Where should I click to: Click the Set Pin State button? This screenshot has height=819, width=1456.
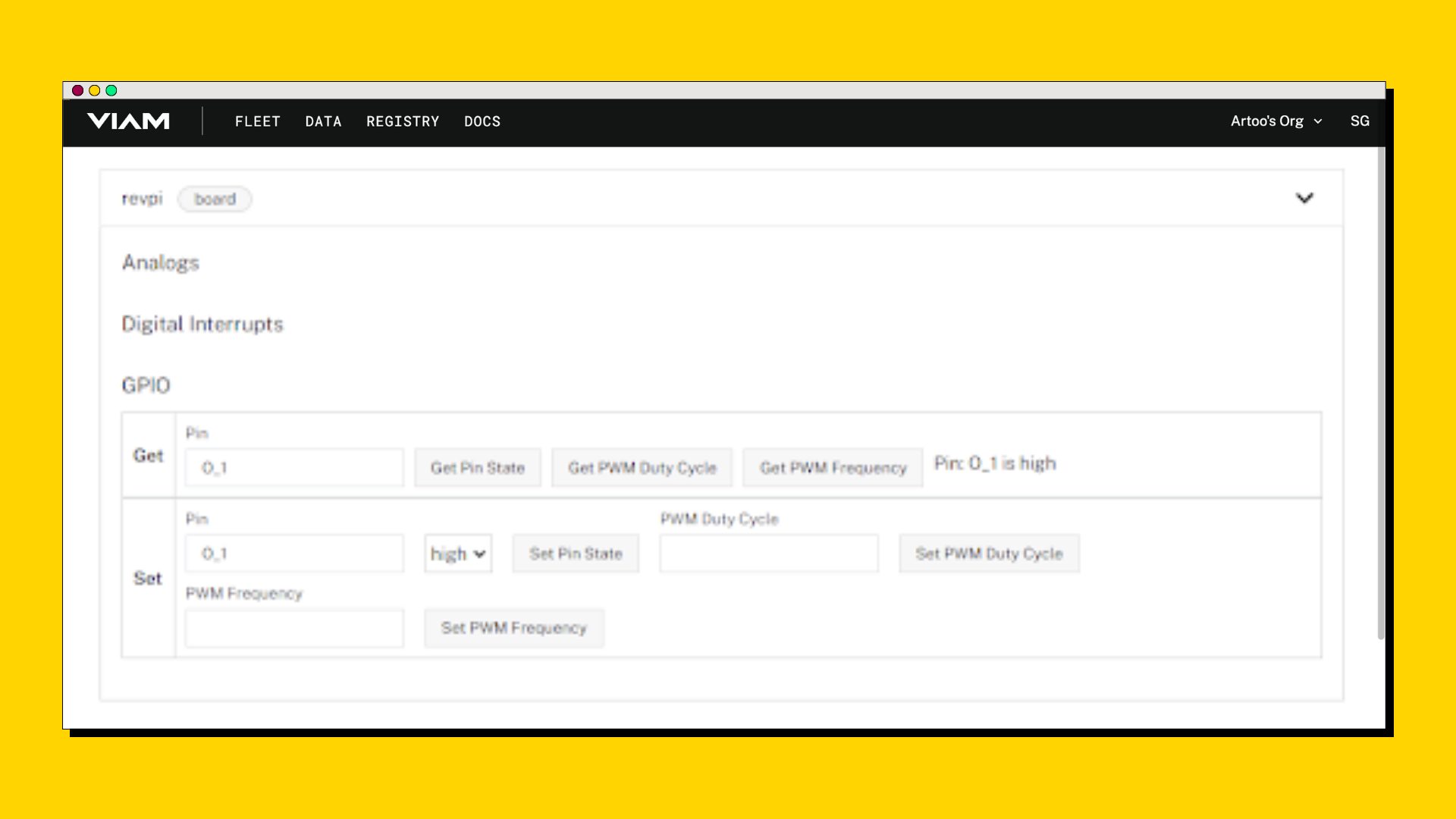[575, 554]
